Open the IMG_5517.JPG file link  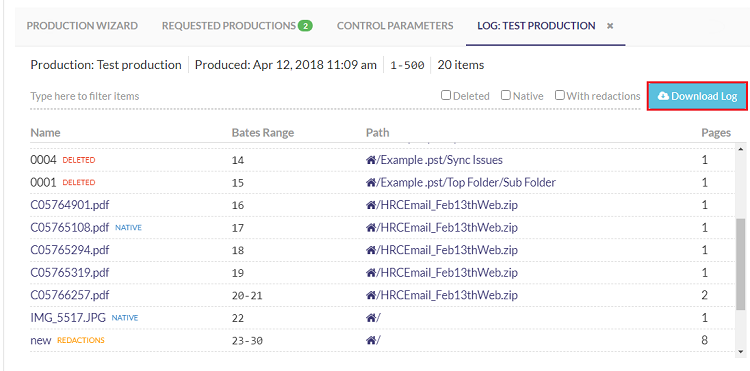click(x=69, y=318)
